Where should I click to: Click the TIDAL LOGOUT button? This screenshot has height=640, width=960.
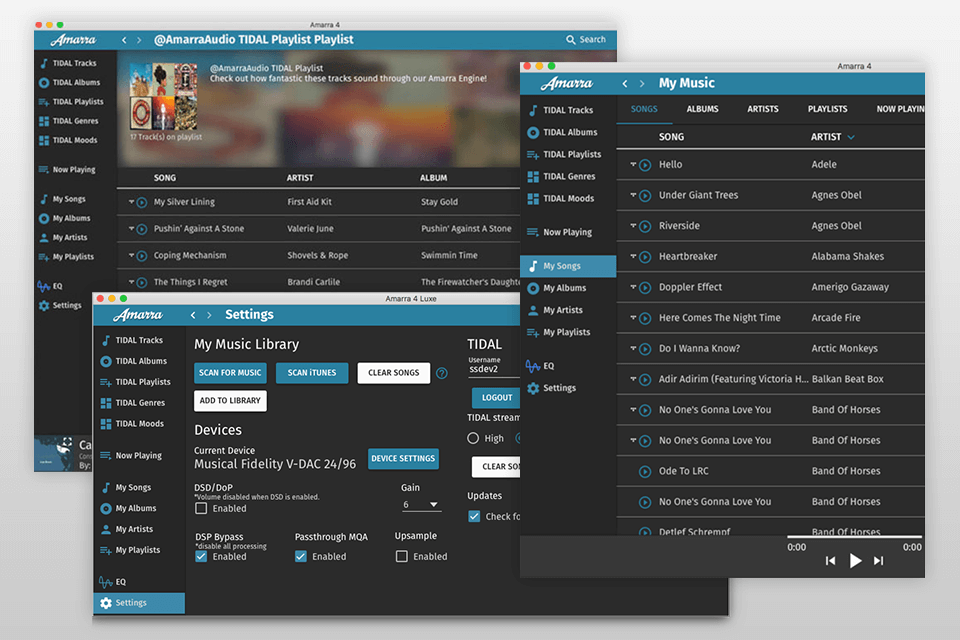coord(496,397)
